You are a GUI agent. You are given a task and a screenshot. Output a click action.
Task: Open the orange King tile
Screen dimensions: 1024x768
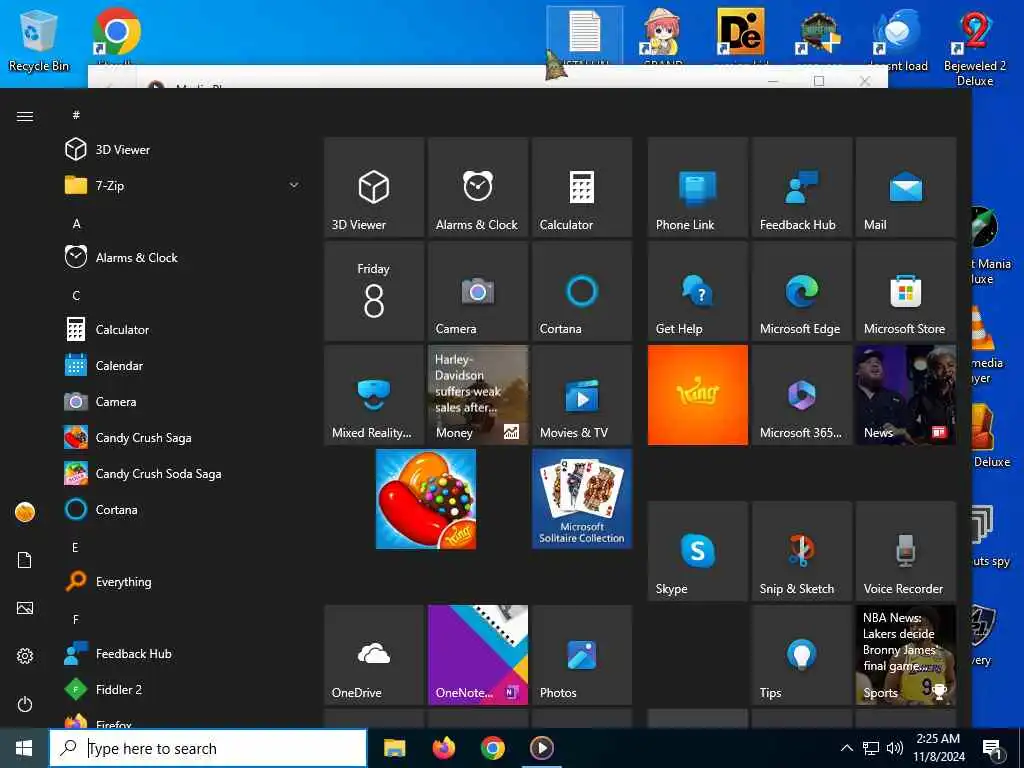click(x=697, y=395)
